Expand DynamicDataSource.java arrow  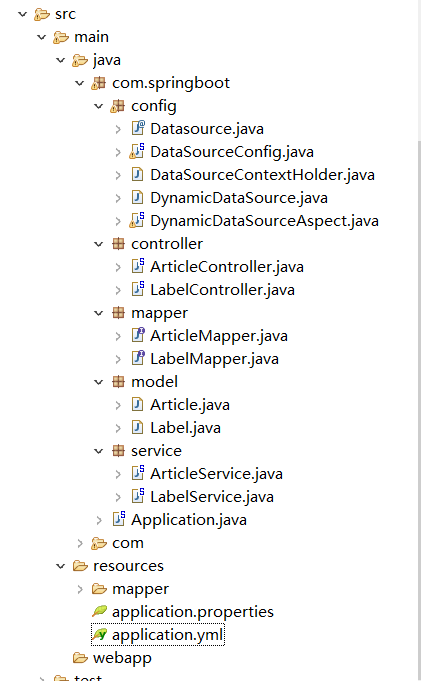[x=118, y=198]
